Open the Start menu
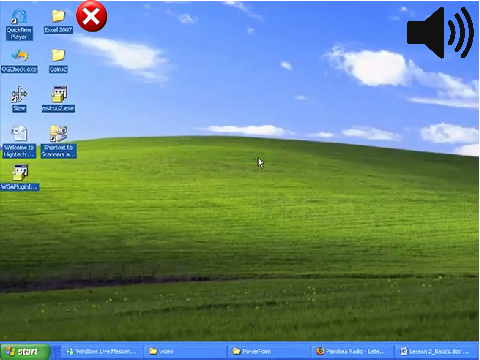The image size is (480, 360). 25,351
